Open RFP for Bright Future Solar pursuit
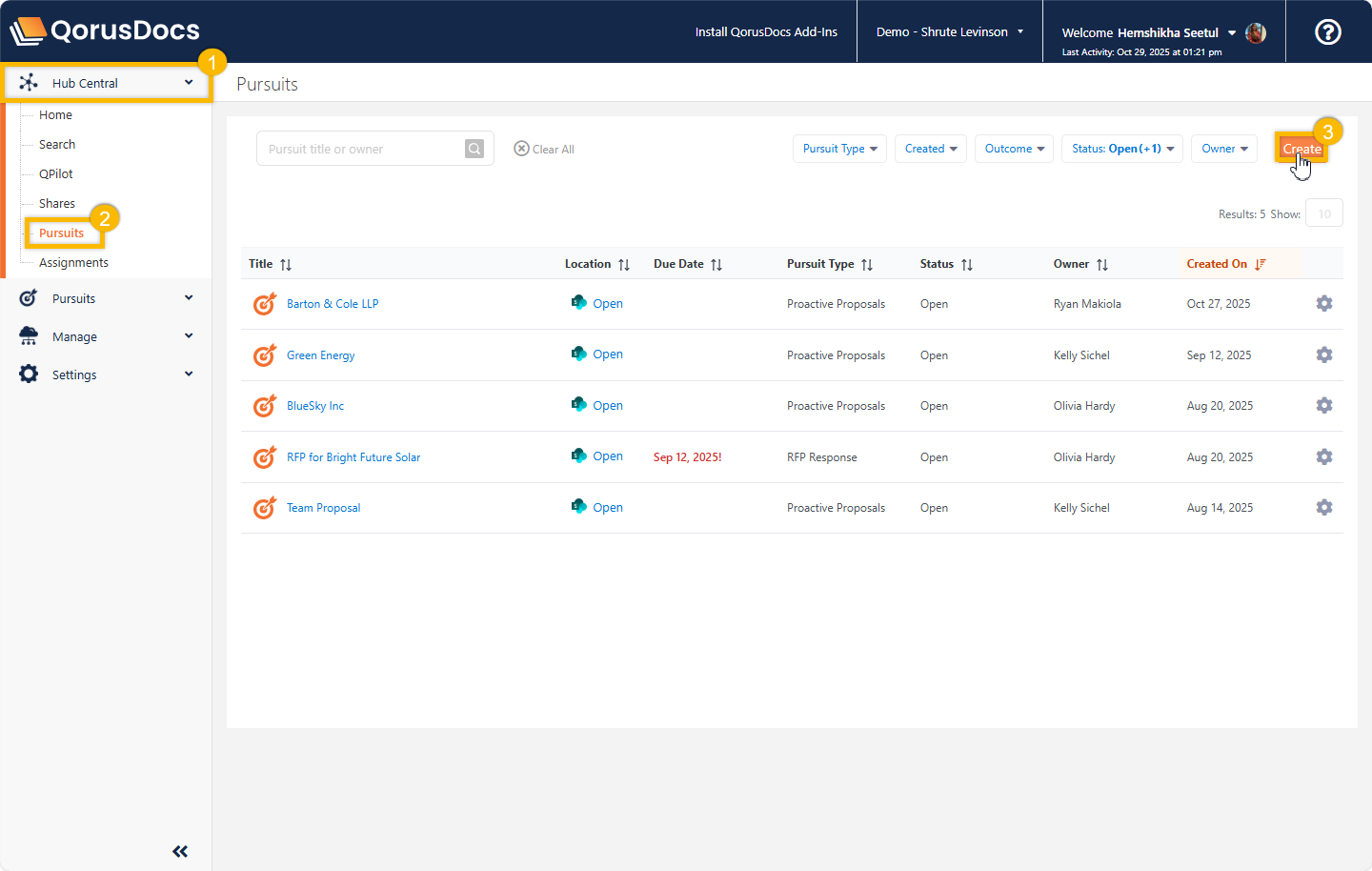This screenshot has height=871, width=1372. 353,457
